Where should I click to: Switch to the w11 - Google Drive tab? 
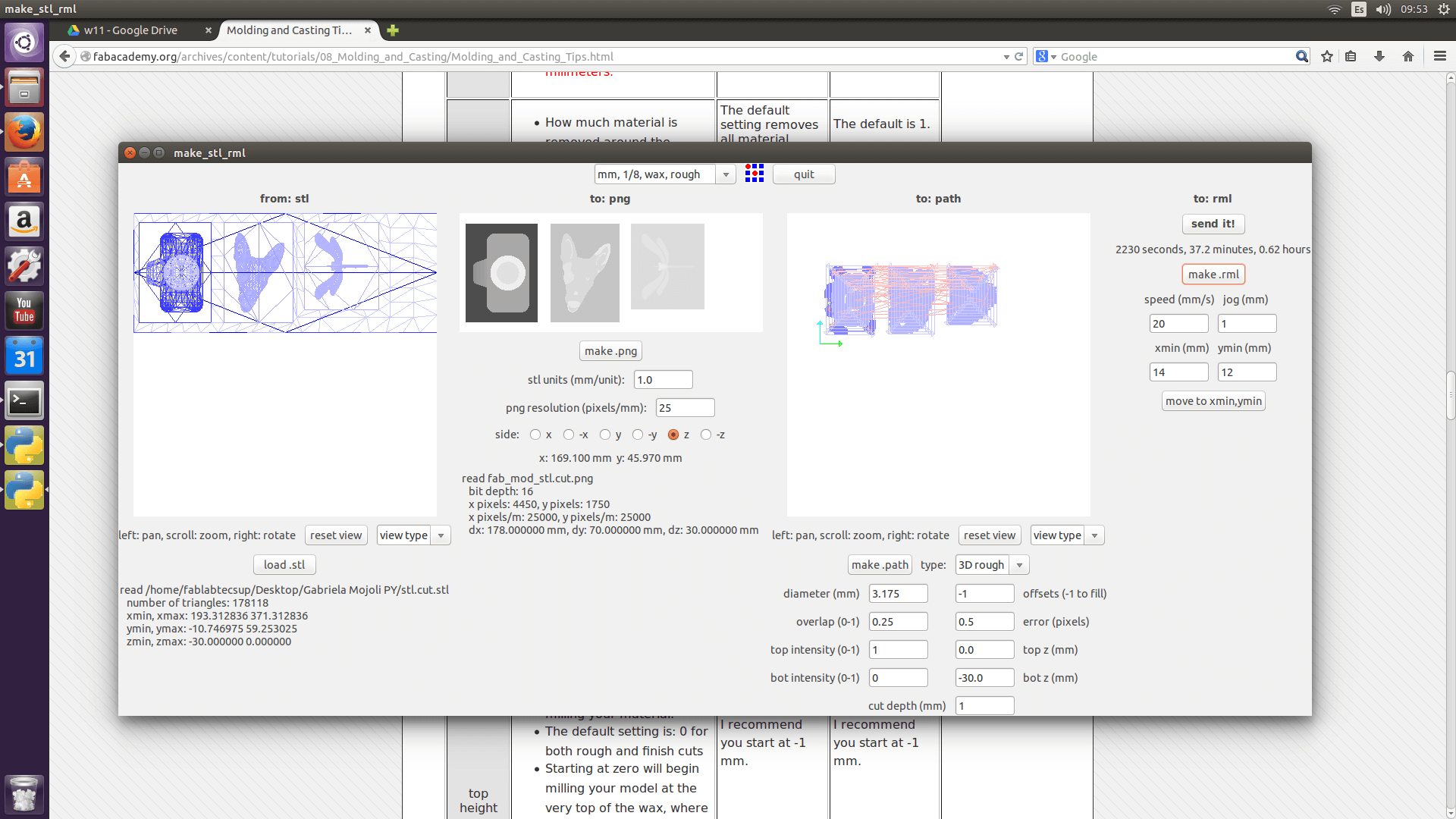pos(130,30)
